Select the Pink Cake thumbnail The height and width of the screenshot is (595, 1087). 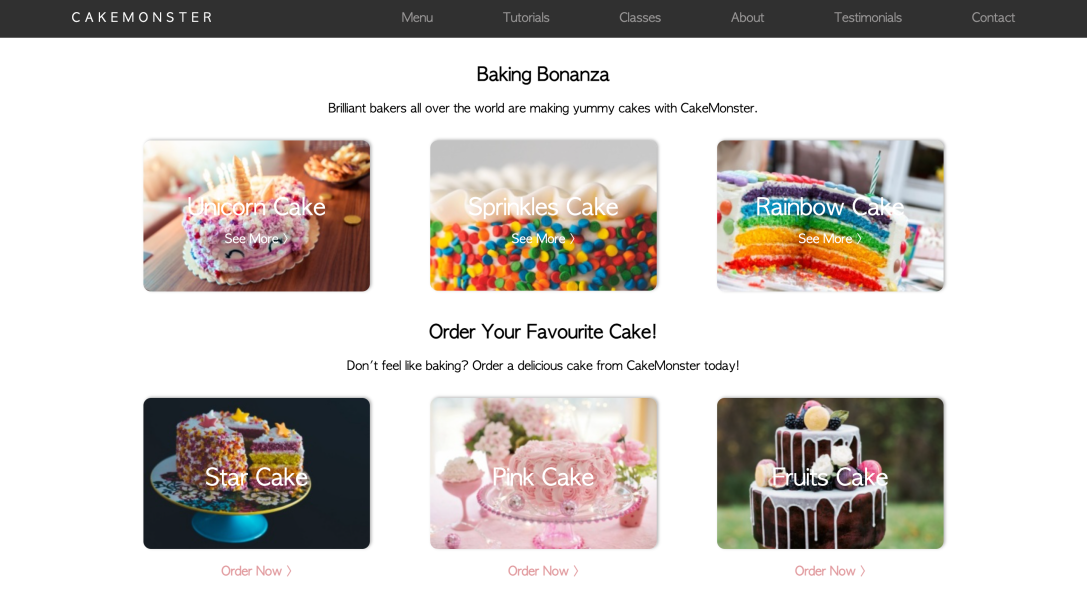click(x=544, y=473)
